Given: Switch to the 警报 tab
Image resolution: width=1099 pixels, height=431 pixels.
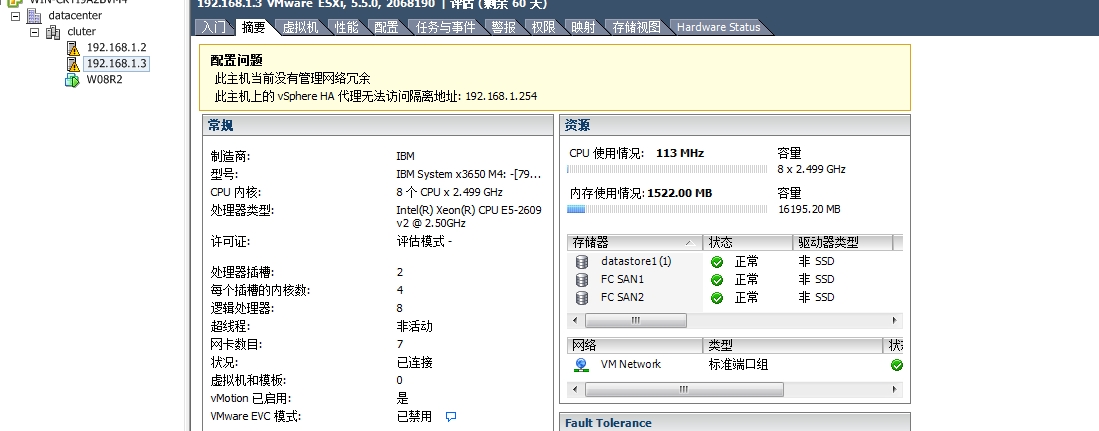Looking at the screenshot, I should point(503,27).
